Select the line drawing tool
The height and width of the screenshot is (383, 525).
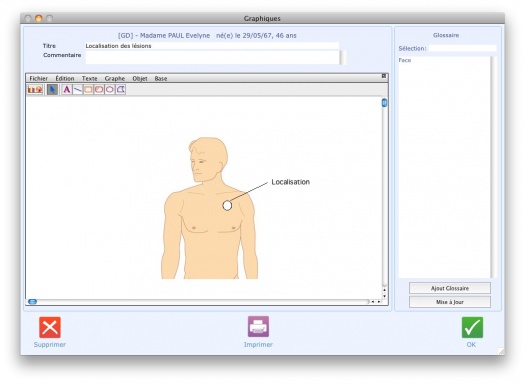click(77, 90)
